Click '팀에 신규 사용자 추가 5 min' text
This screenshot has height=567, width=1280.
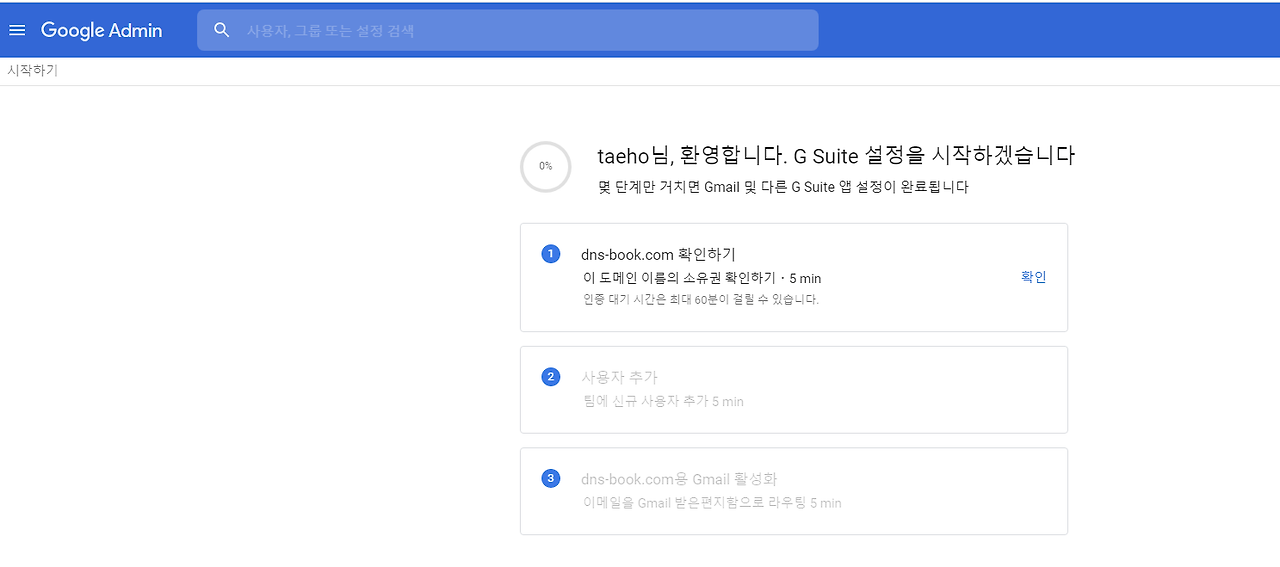pyautogui.click(x=663, y=401)
